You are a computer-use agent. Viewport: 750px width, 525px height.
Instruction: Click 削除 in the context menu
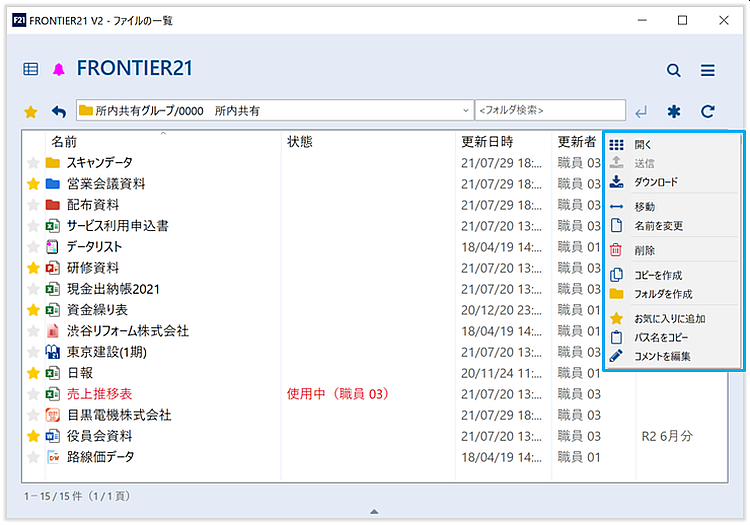[x=645, y=251]
